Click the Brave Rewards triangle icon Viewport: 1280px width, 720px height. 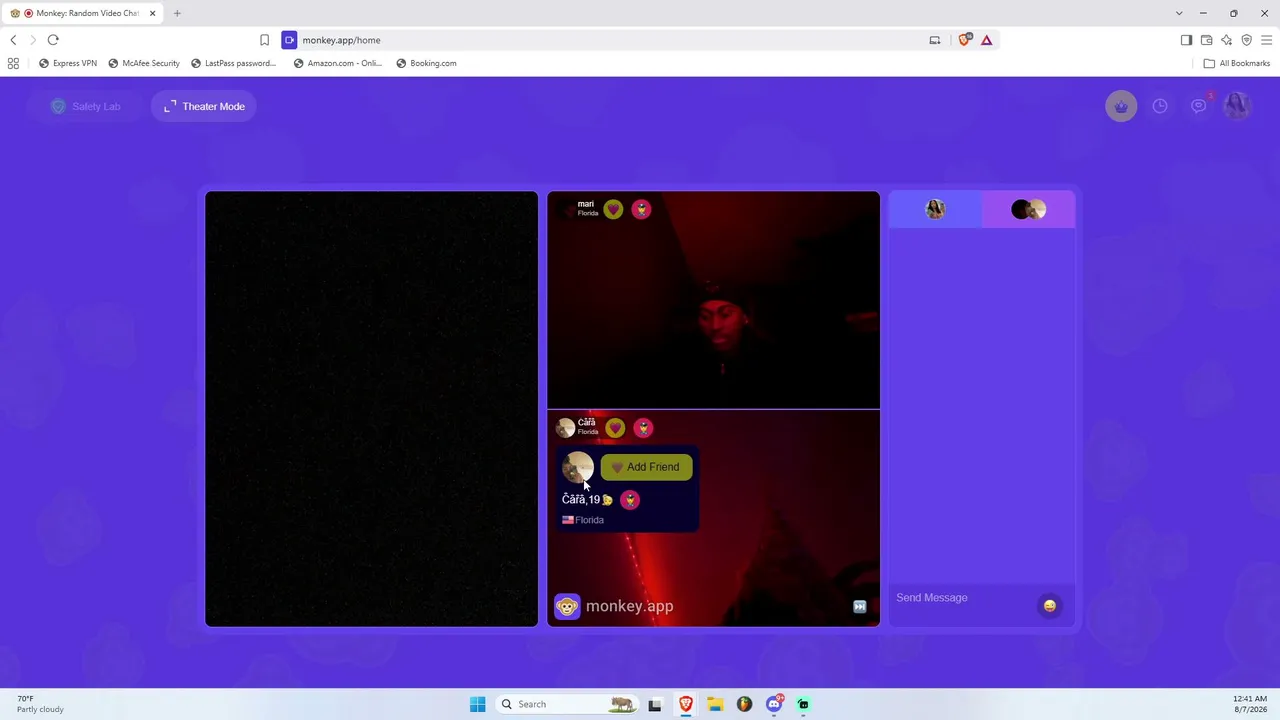coord(986,40)
